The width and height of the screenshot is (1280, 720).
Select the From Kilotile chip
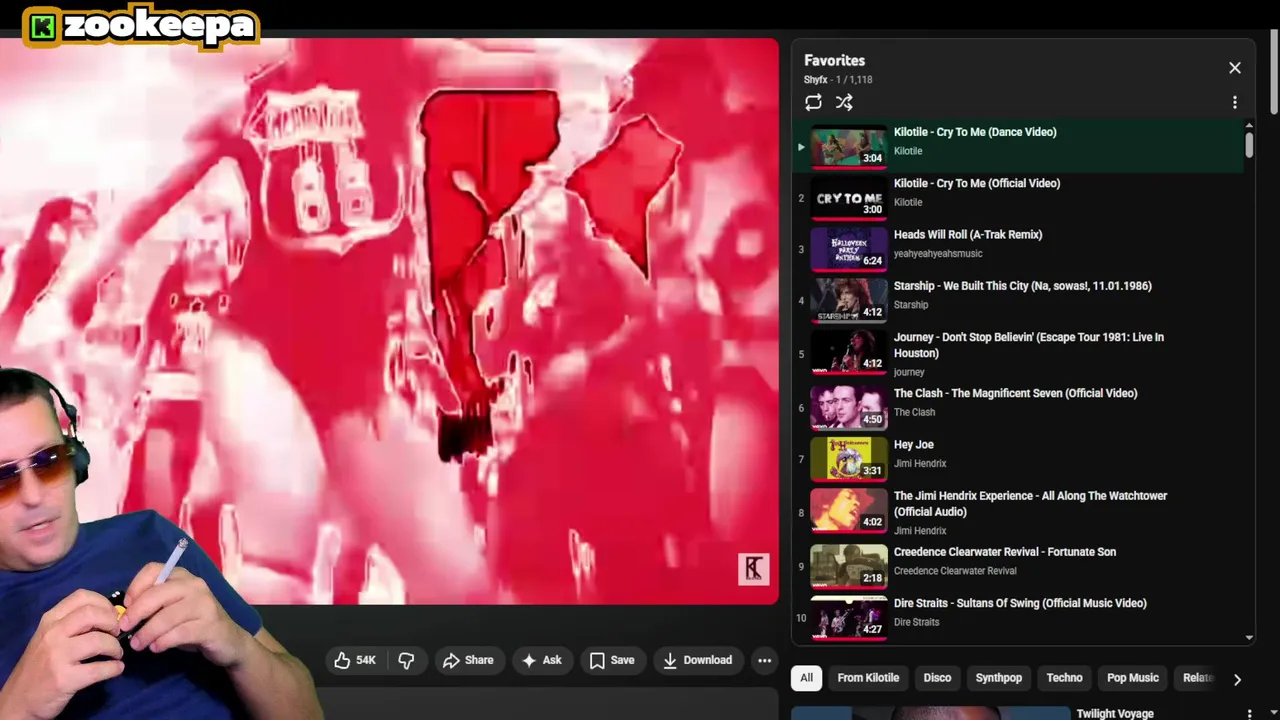pos(868,678)
